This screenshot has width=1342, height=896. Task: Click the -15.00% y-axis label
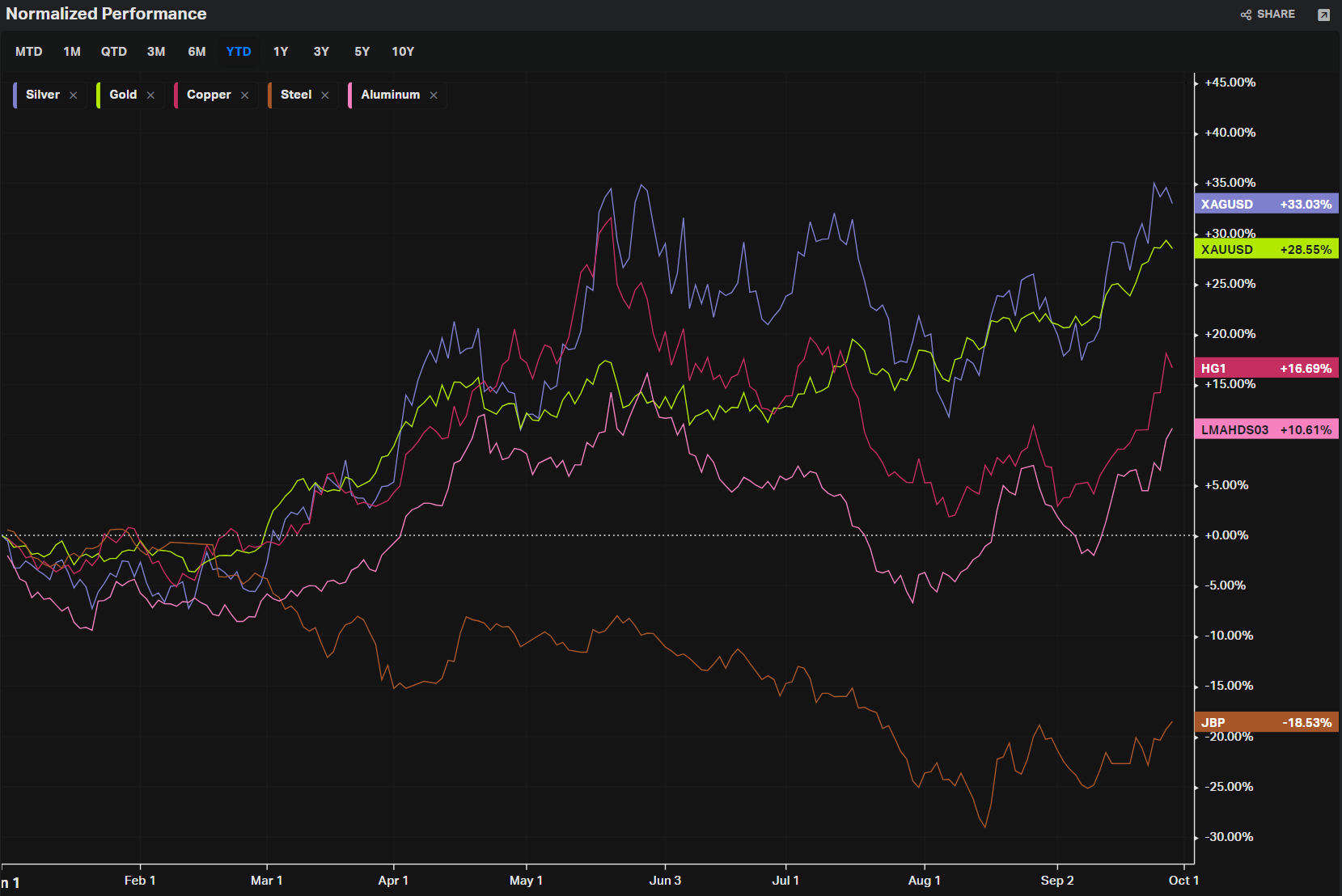coord(1229,686)
